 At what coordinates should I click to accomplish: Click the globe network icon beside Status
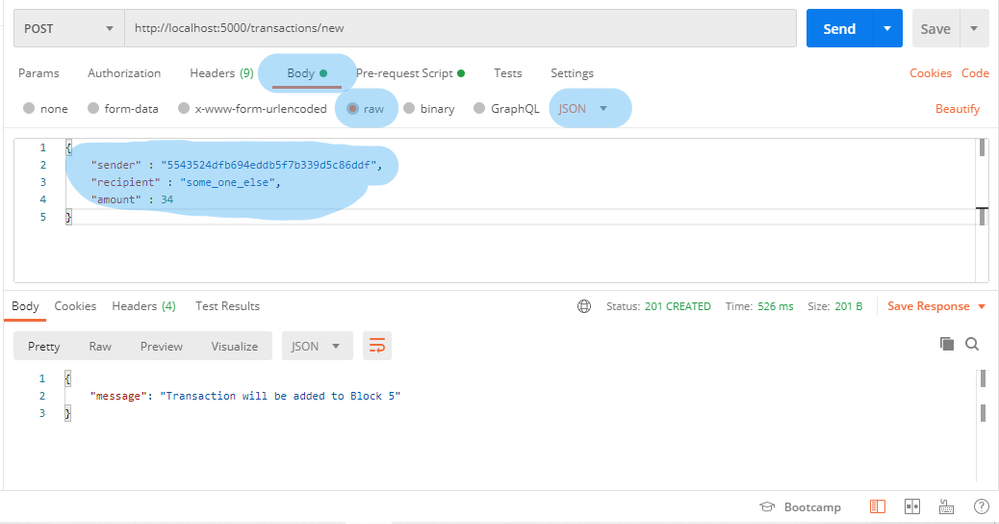[584, 307]
